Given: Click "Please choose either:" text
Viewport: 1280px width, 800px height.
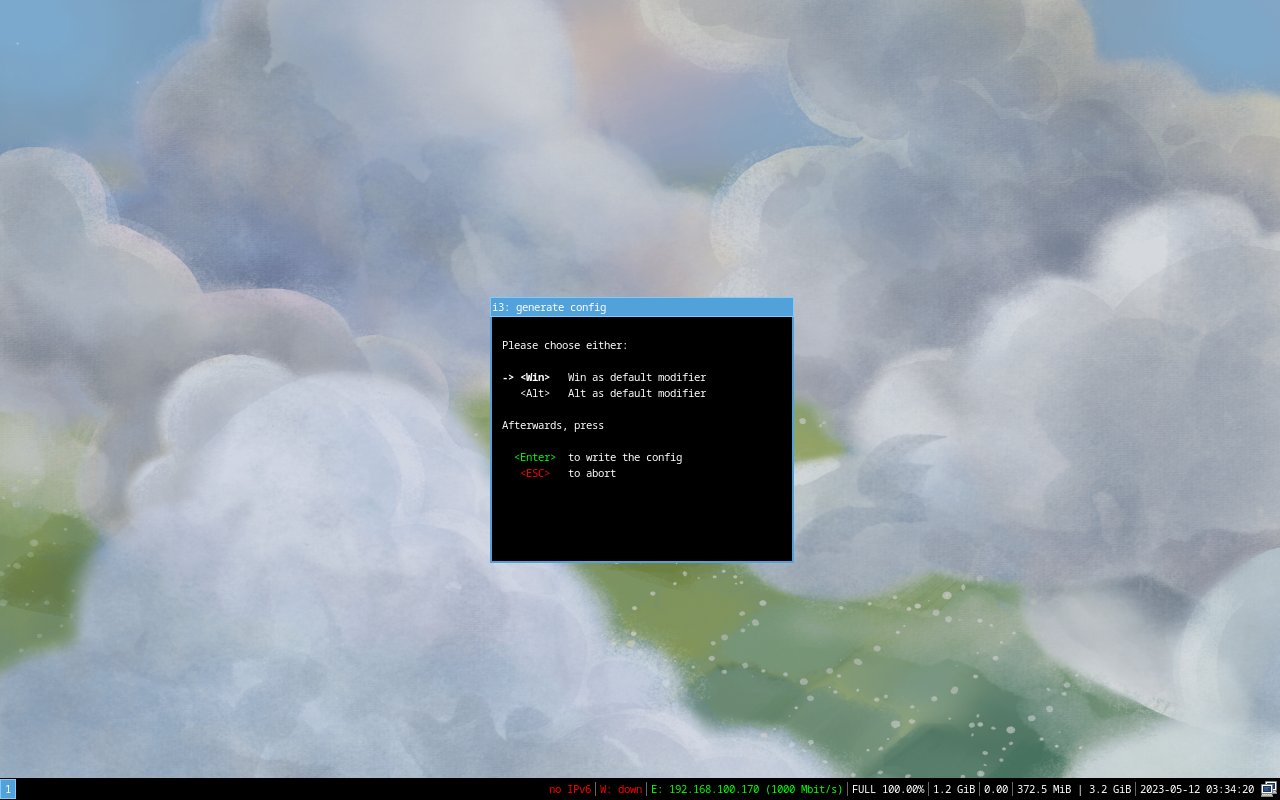Looking at the screenshot, I should click(x=565, y=346).
